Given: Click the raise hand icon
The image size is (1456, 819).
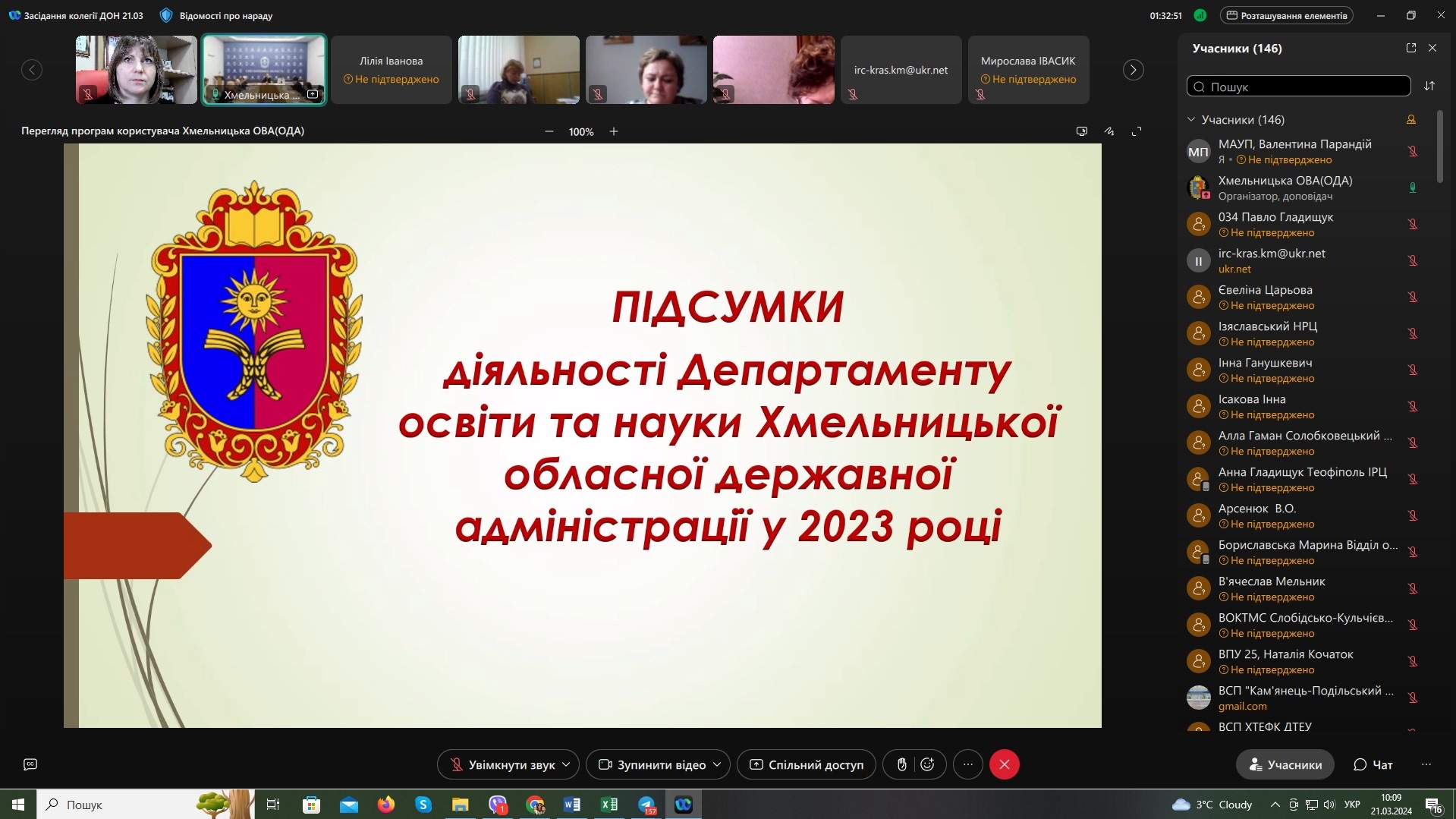Looking at the screenshot, I should tap(901, 764).
